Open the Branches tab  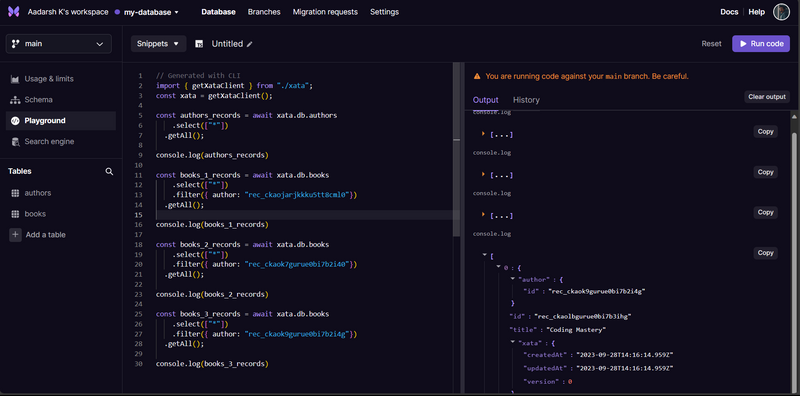coord(264,12)
